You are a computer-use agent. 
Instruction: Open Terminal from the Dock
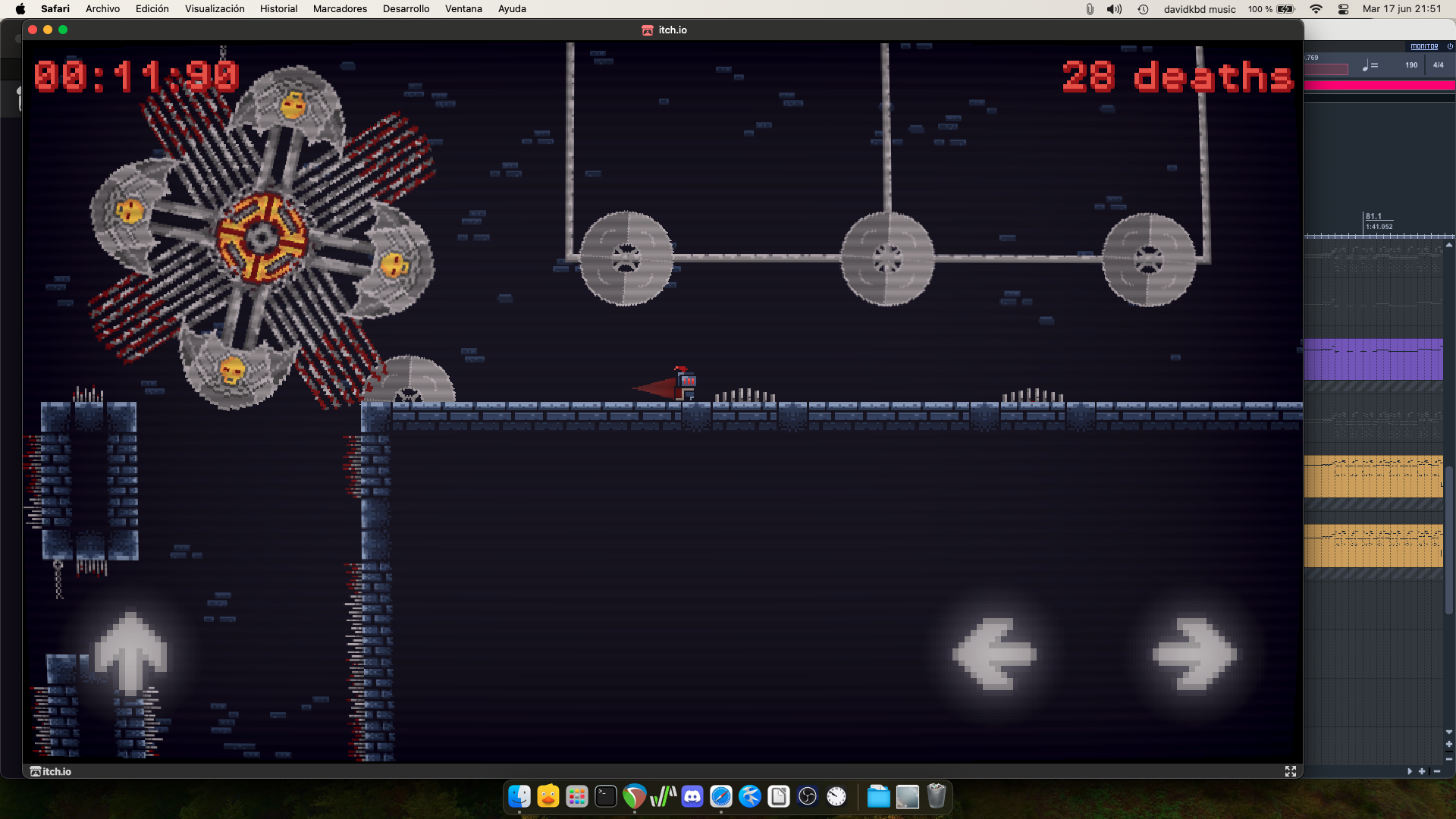(x=606, y=796)
